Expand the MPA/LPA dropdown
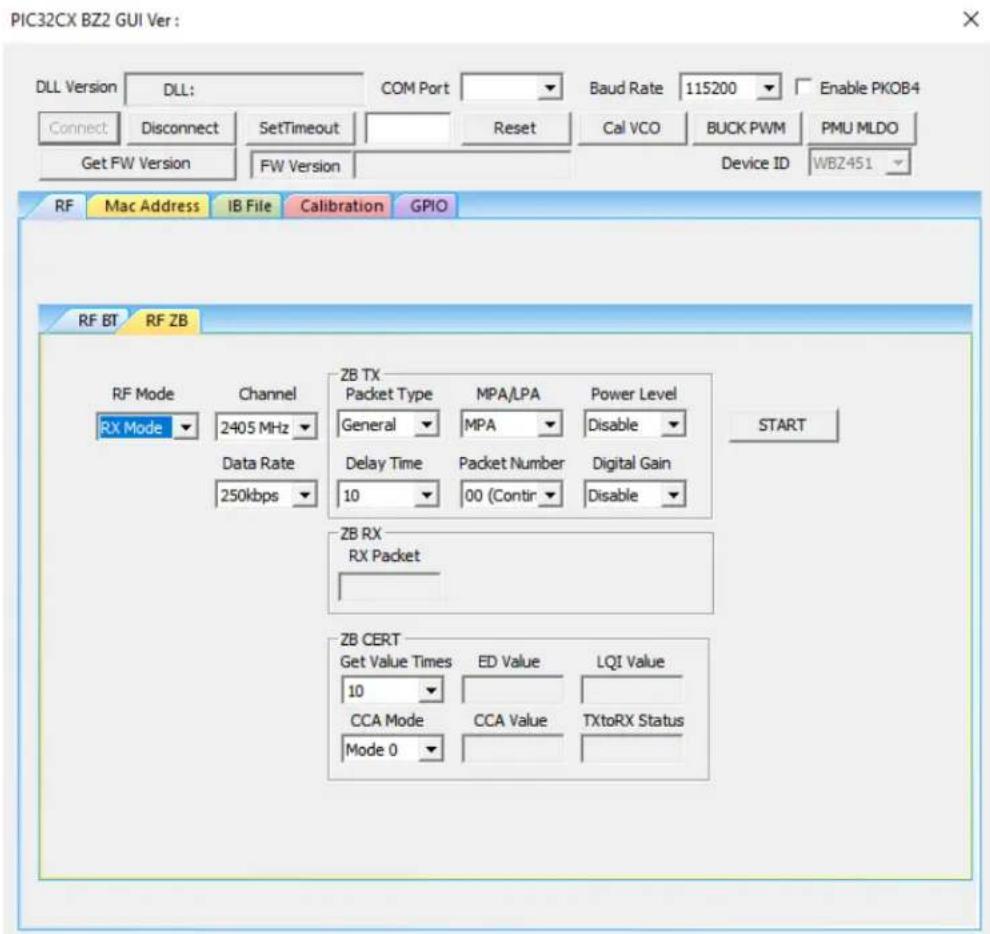This screenshot has height=934, width=990. click(550, 424)
